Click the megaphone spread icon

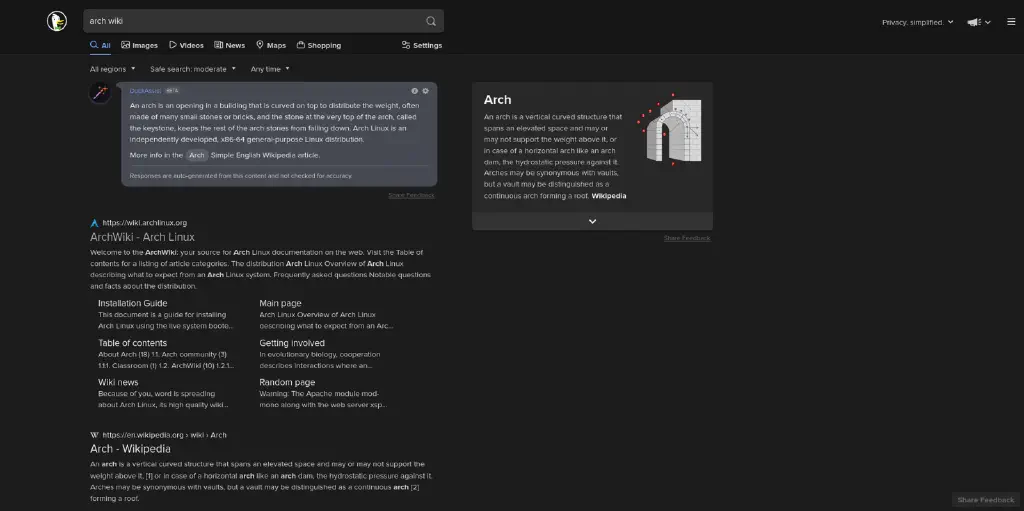click(x=974, y=22)
